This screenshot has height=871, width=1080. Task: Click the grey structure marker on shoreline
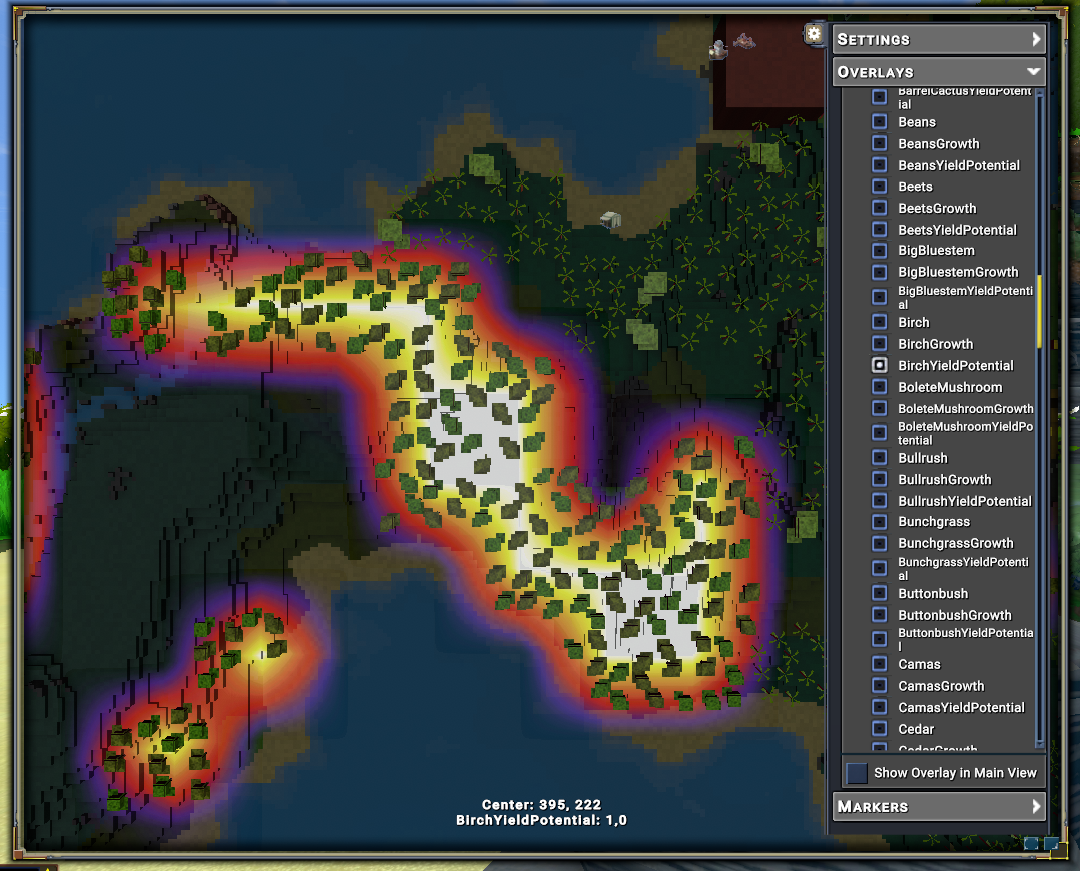[x=610, y=220]
